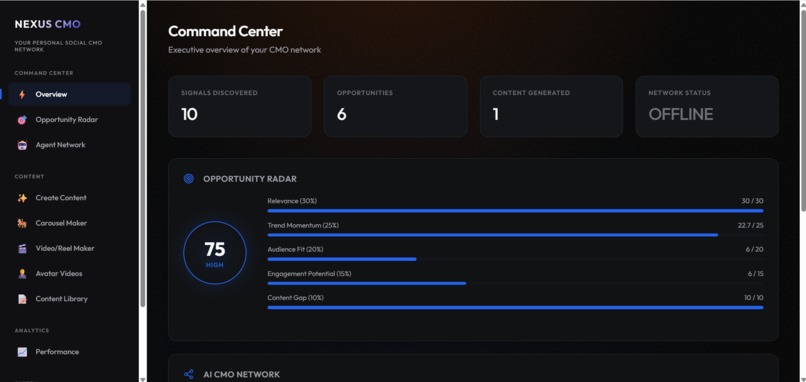The width and height of the screenshot is (806, 382).
Task: Click the Overview lightning bolt icon
Action: point(22,95)
